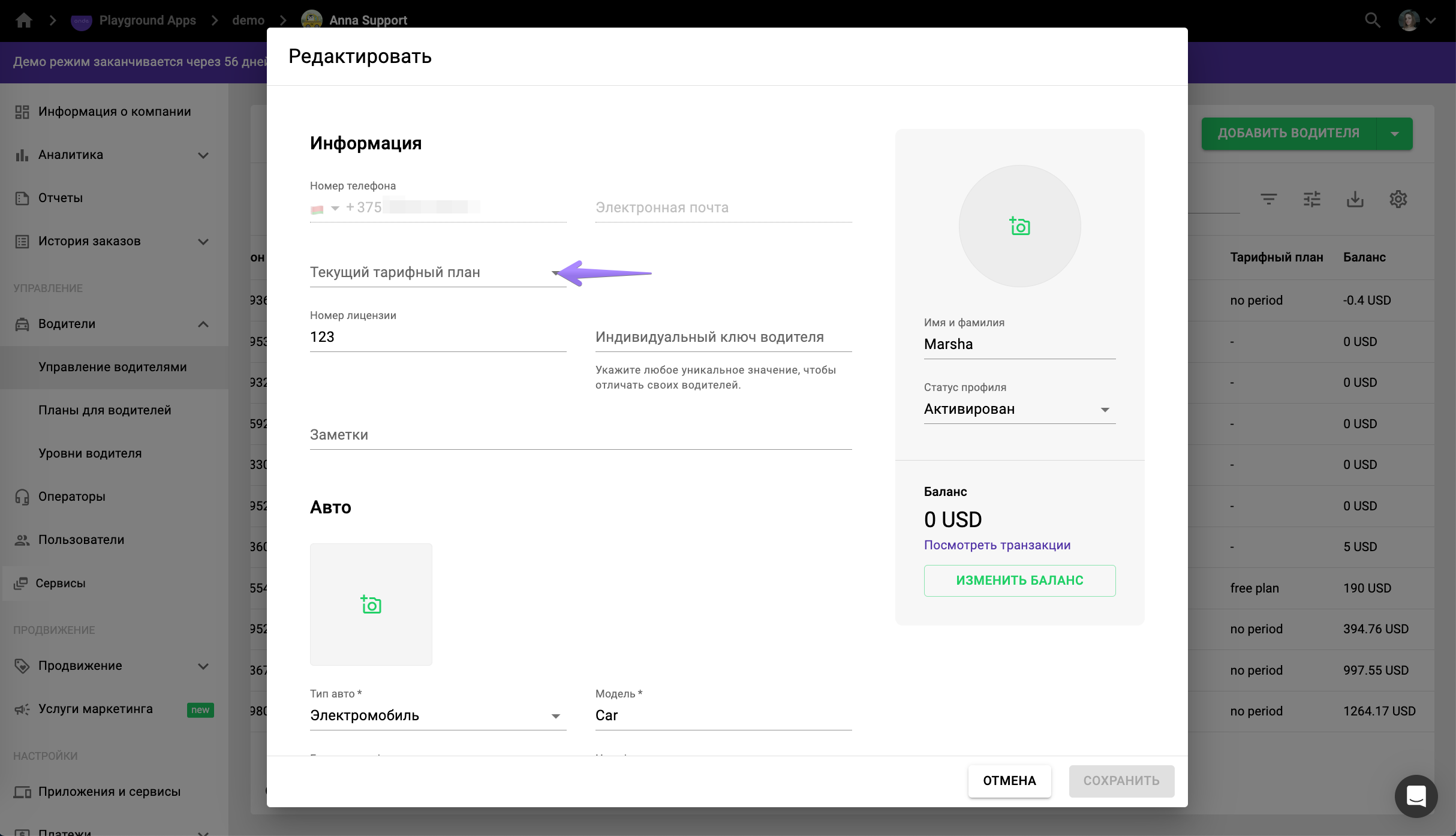Open Планы для водителей menu item
The image size is (1456, 836).
[105, 410]
